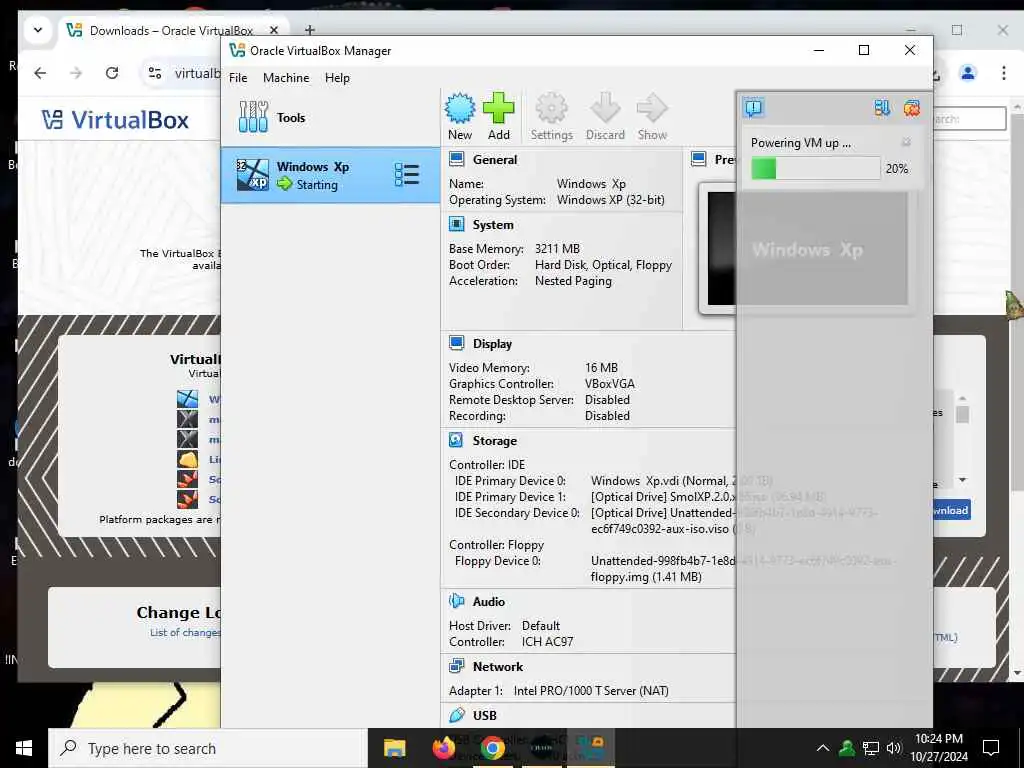Click the taskbar search box
The width and height of the screenshot is (1024, 768).
tap(208, 748)
